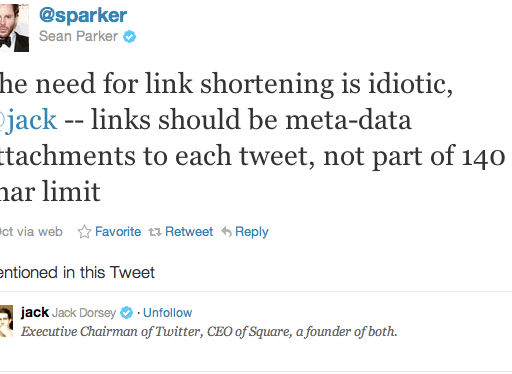Click the Jack Dorsey full name
Image resolution: width=512 pixels, height=374 pixels.
[x=84, y=313]
